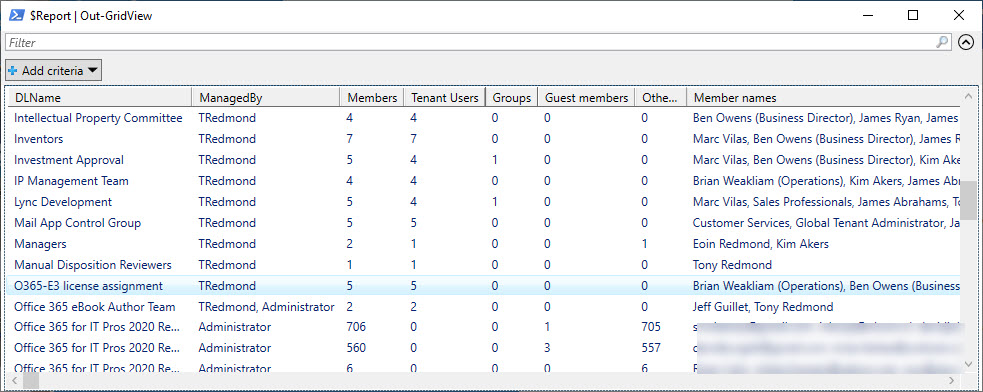Click 'Jeff Guillet, Tony Redmond' member names cell
The width and height of the screenshot is (983, 392).
tap(763, 307)
